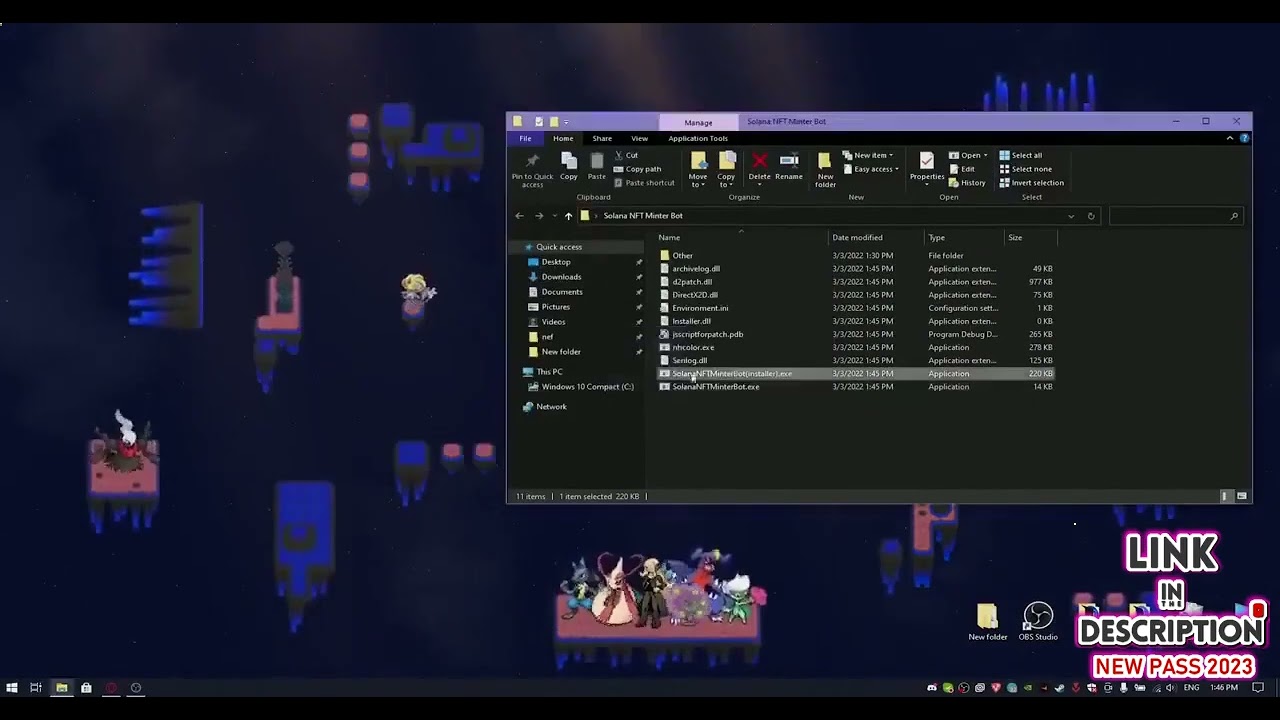Open recent locations dropdown arrow

[x=554, y=216]
